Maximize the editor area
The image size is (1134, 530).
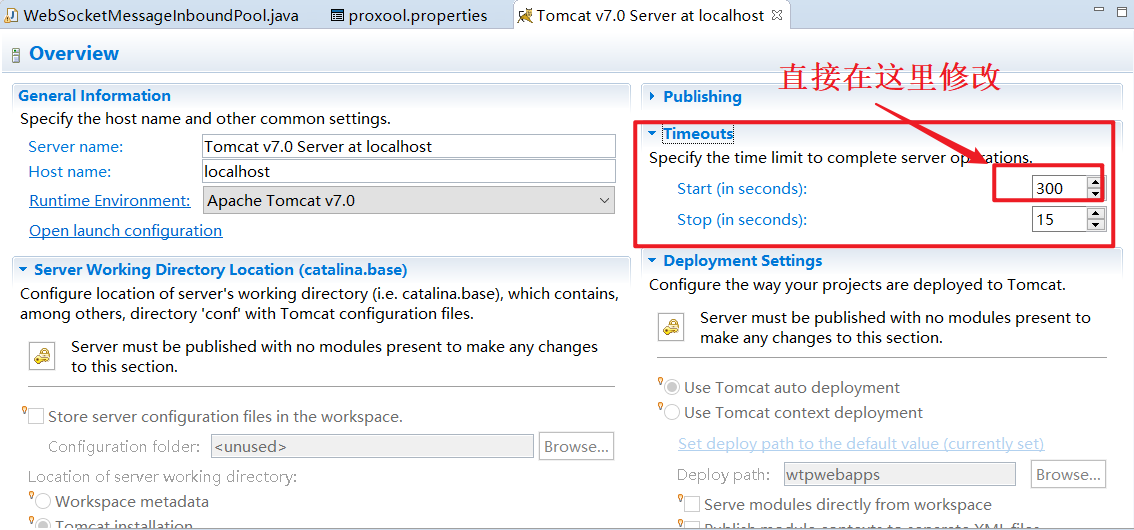pos(1122,10)
